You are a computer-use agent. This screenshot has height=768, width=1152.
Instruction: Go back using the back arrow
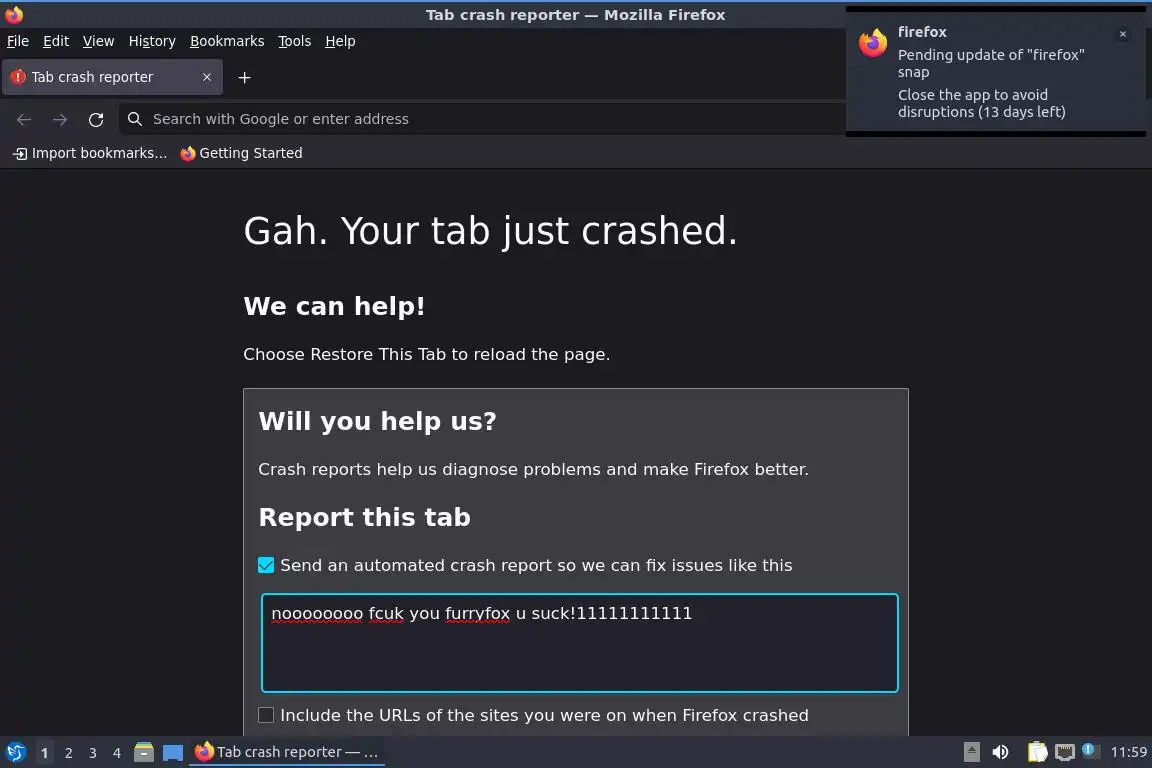pos(24,119)
